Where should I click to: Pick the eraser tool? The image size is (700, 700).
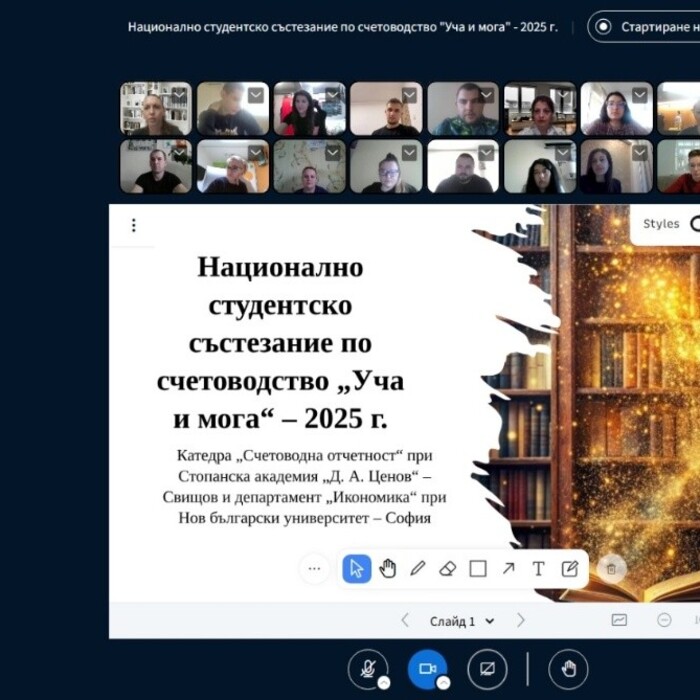pyautogui.click(x=448, y=569)
